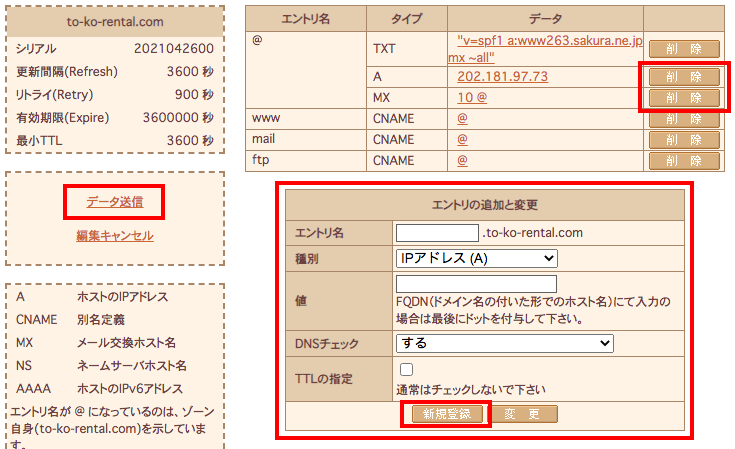Enable the TTLの指定 checkbox
Screen dimensions: 735x449
[x=406, y=370]
